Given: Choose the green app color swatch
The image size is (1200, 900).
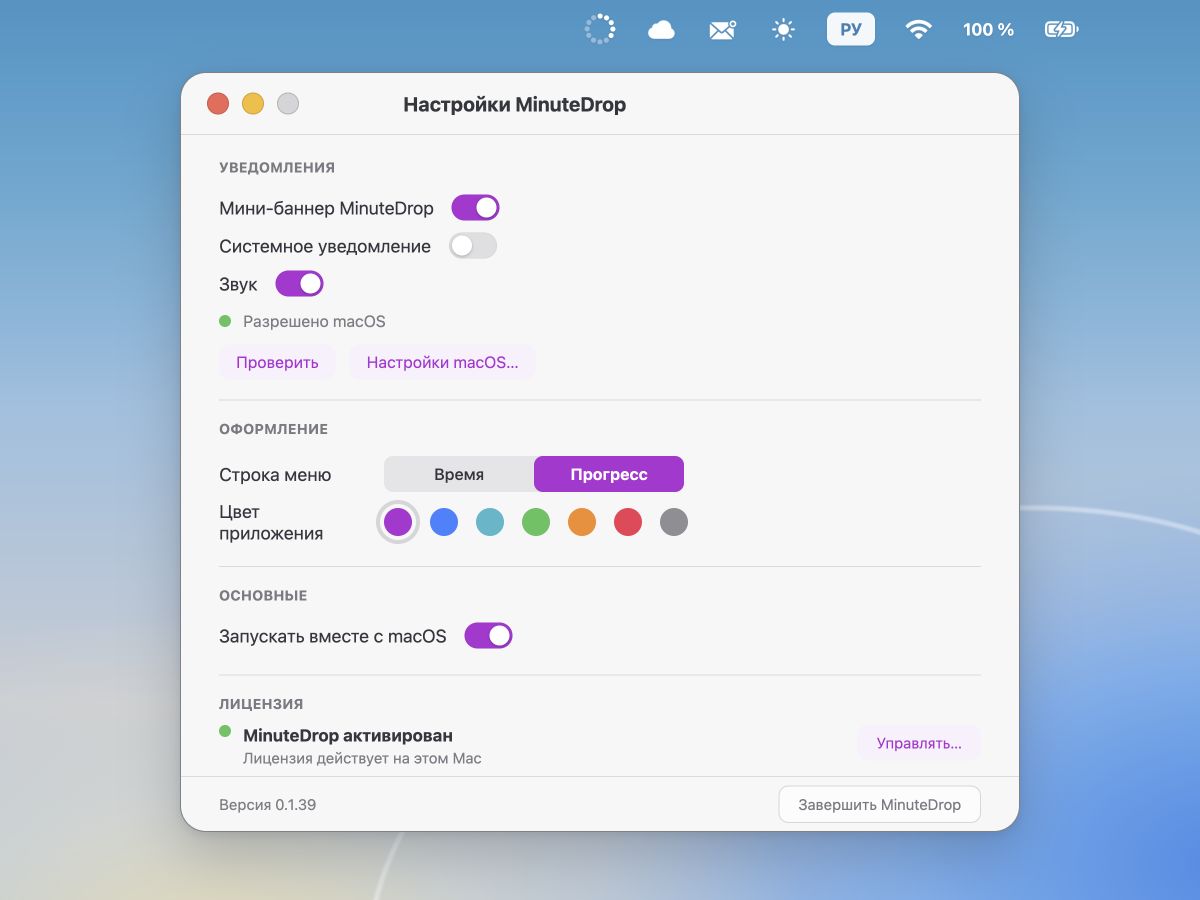Looking at the screenshot, I should [x=536, y=522].
